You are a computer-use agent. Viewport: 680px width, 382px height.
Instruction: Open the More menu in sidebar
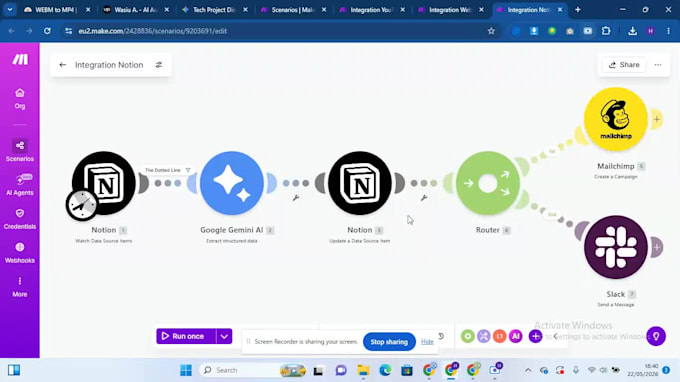coord(20,287)
